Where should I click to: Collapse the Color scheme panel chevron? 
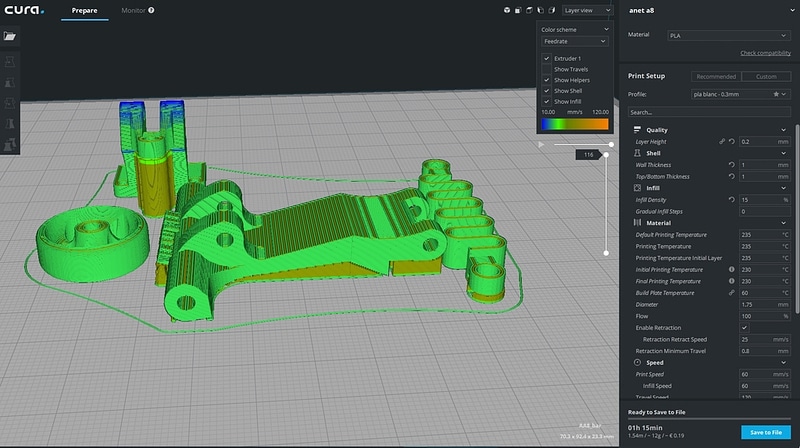606,30
